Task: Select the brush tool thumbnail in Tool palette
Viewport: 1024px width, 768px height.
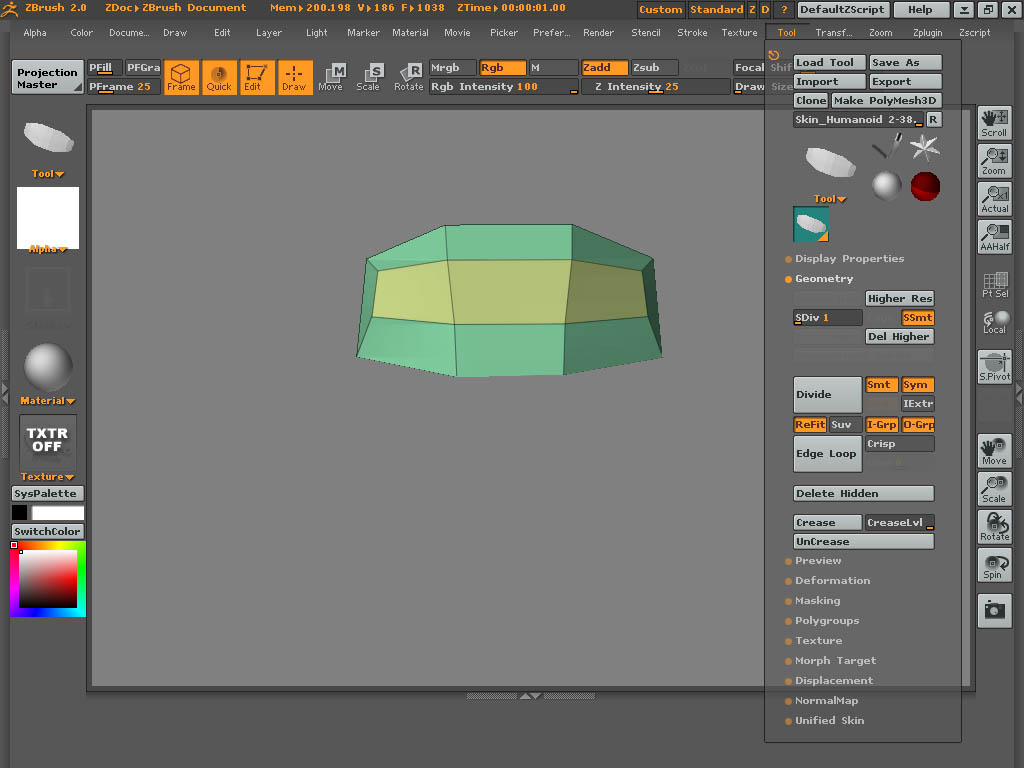Action: 887,146
